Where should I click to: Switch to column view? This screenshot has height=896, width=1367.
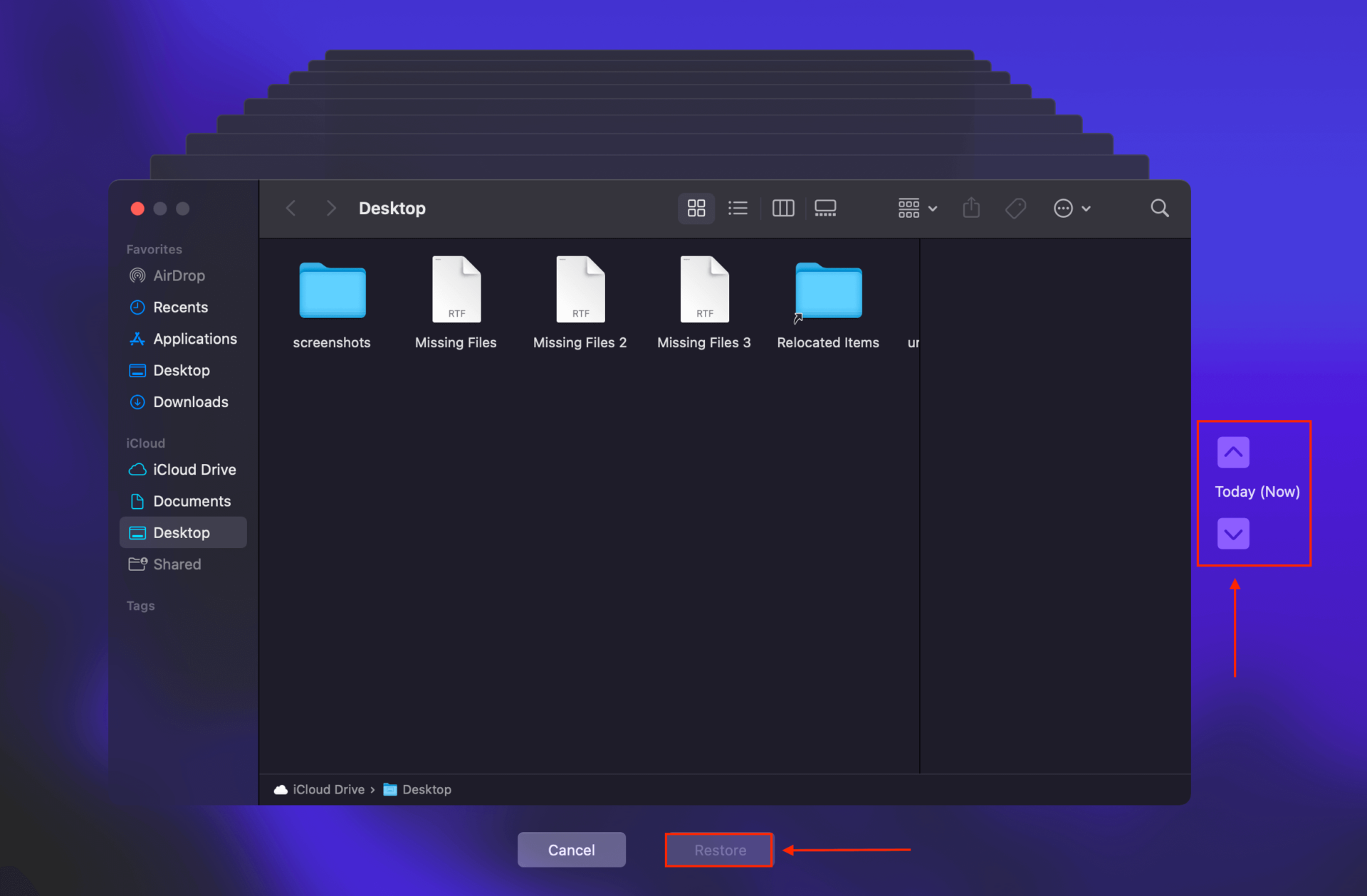(782, 208)
